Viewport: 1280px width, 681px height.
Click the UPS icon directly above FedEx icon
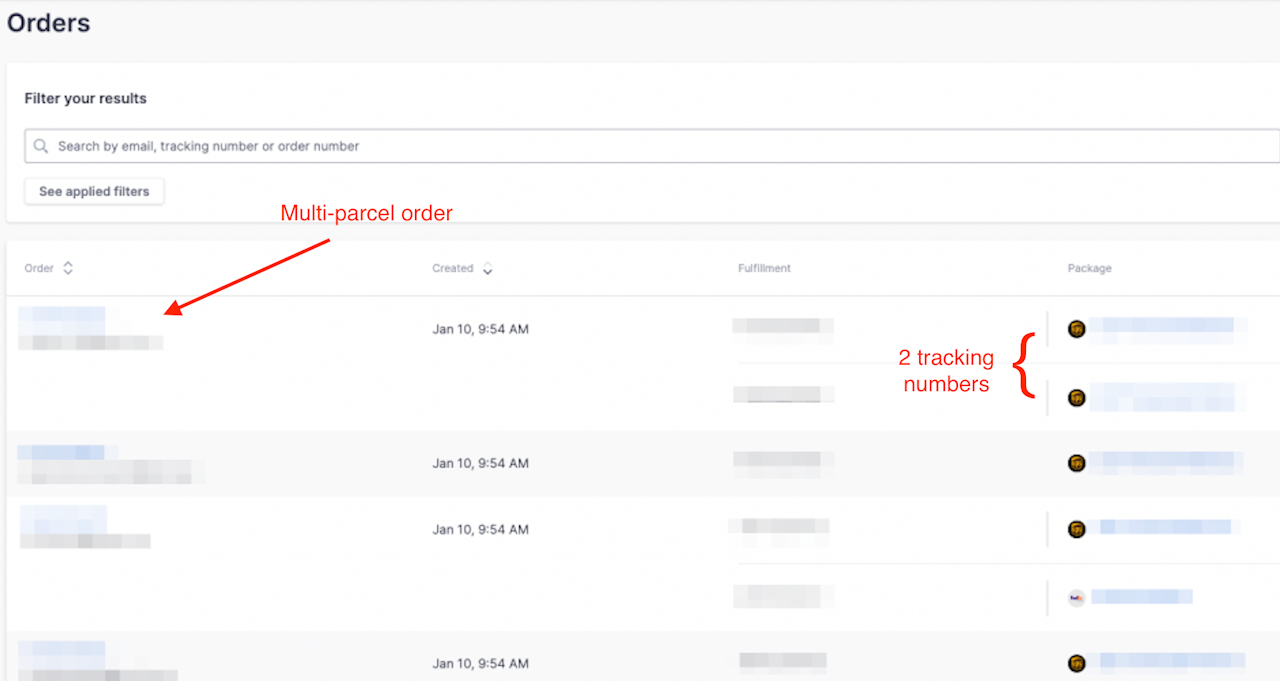click(x=1076, y=529)
